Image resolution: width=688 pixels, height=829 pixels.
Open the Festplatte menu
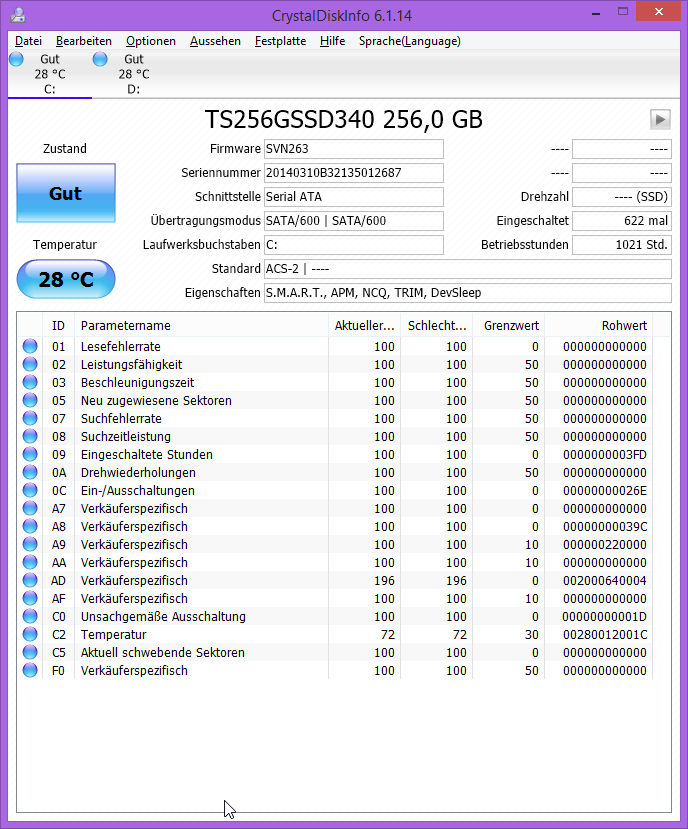click(x=280, y=41)
